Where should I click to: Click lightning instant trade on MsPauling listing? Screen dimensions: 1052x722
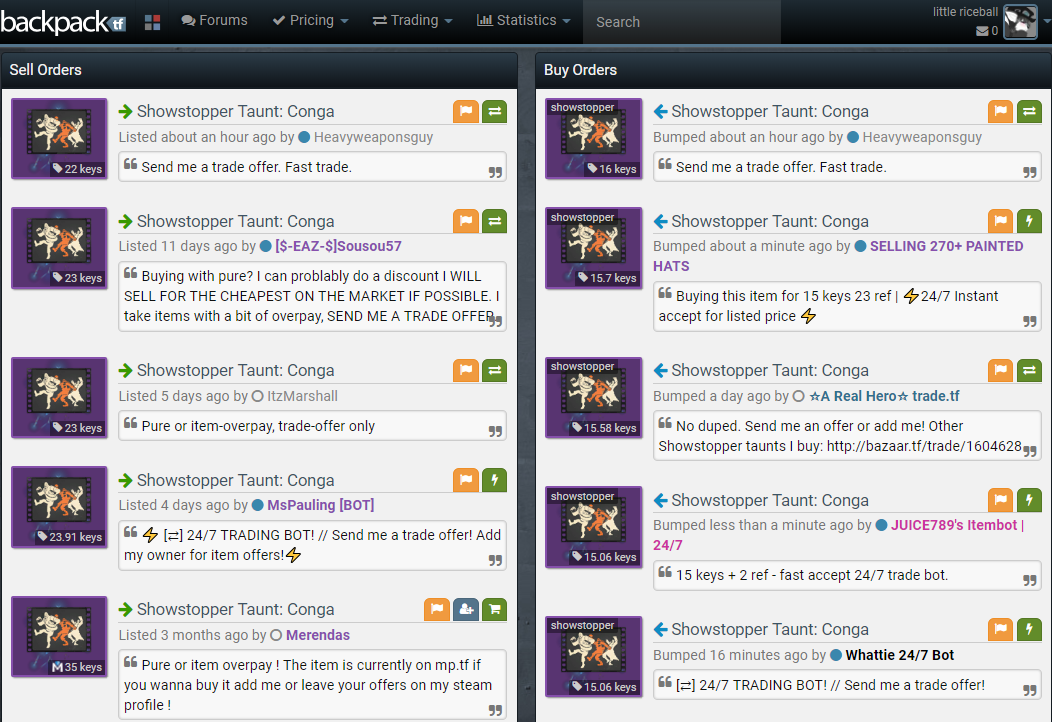coord(494,480)
